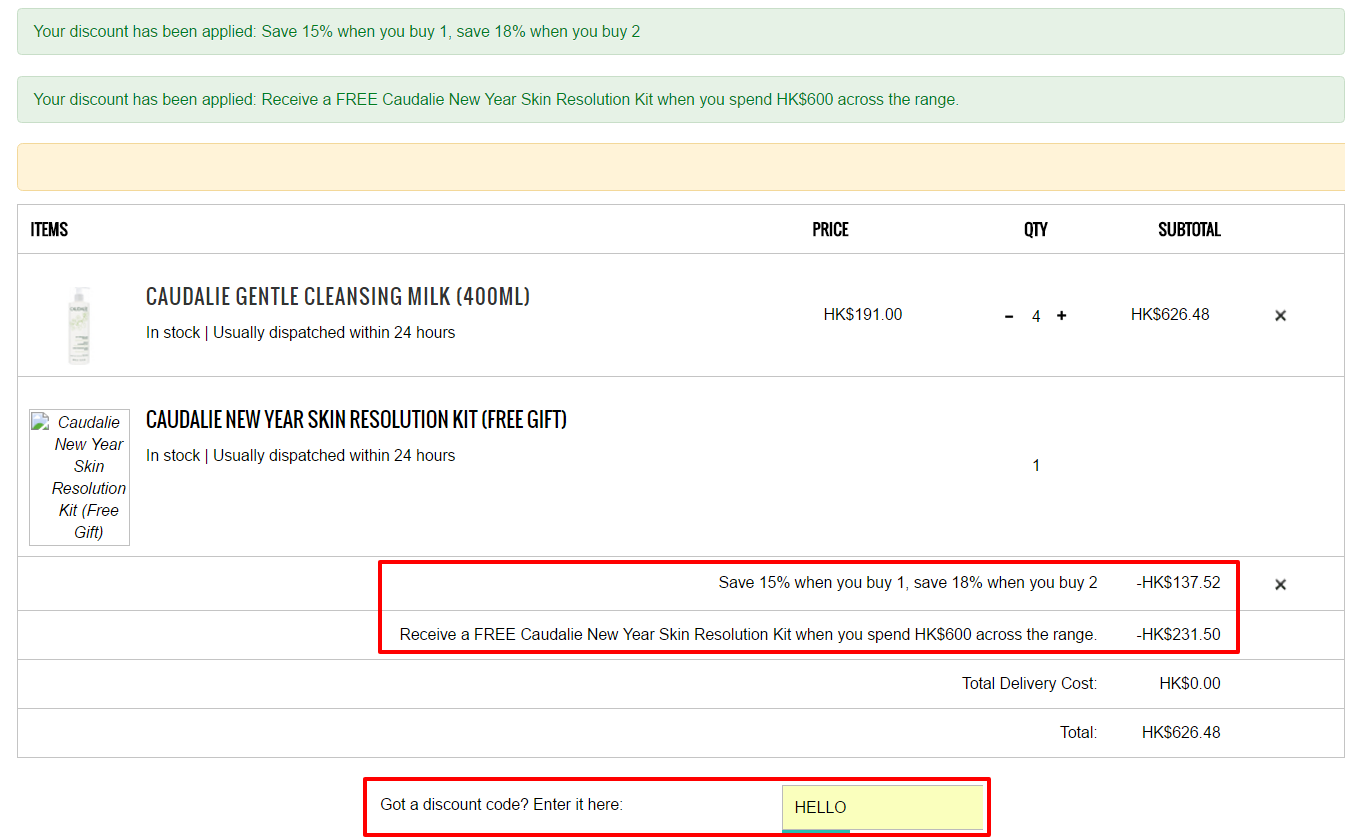Click the ITEMS column header
The height and width of the screenshot is (837, 1359).
tap(49, 230)
